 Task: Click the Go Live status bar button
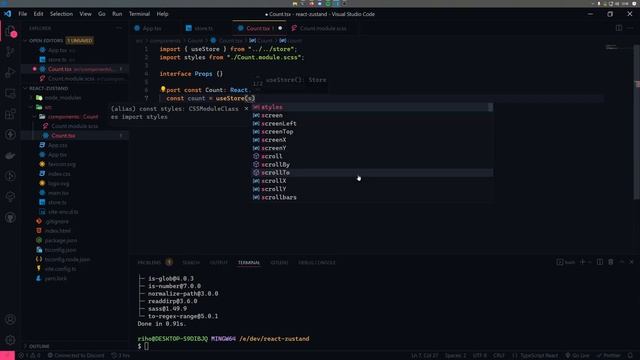pos(577,356)
